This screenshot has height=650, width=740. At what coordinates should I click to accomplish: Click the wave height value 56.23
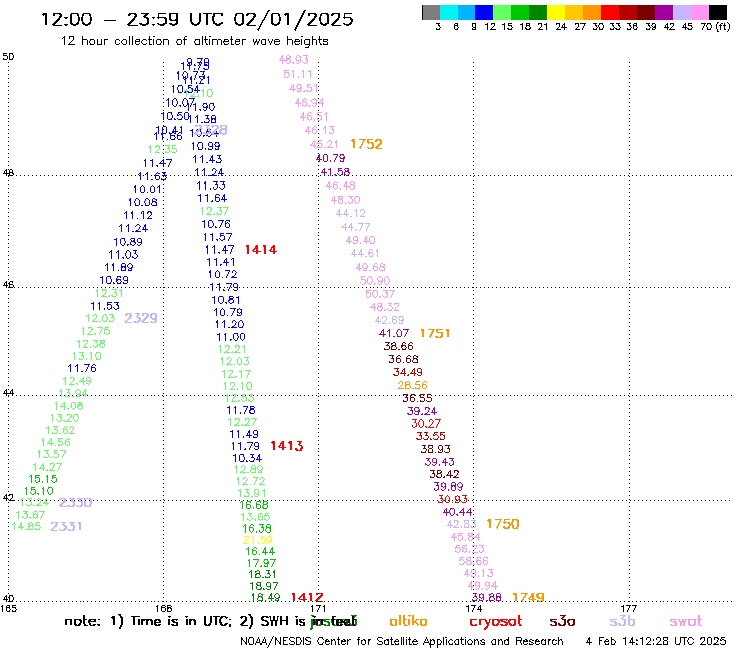[x=469, y=549]
